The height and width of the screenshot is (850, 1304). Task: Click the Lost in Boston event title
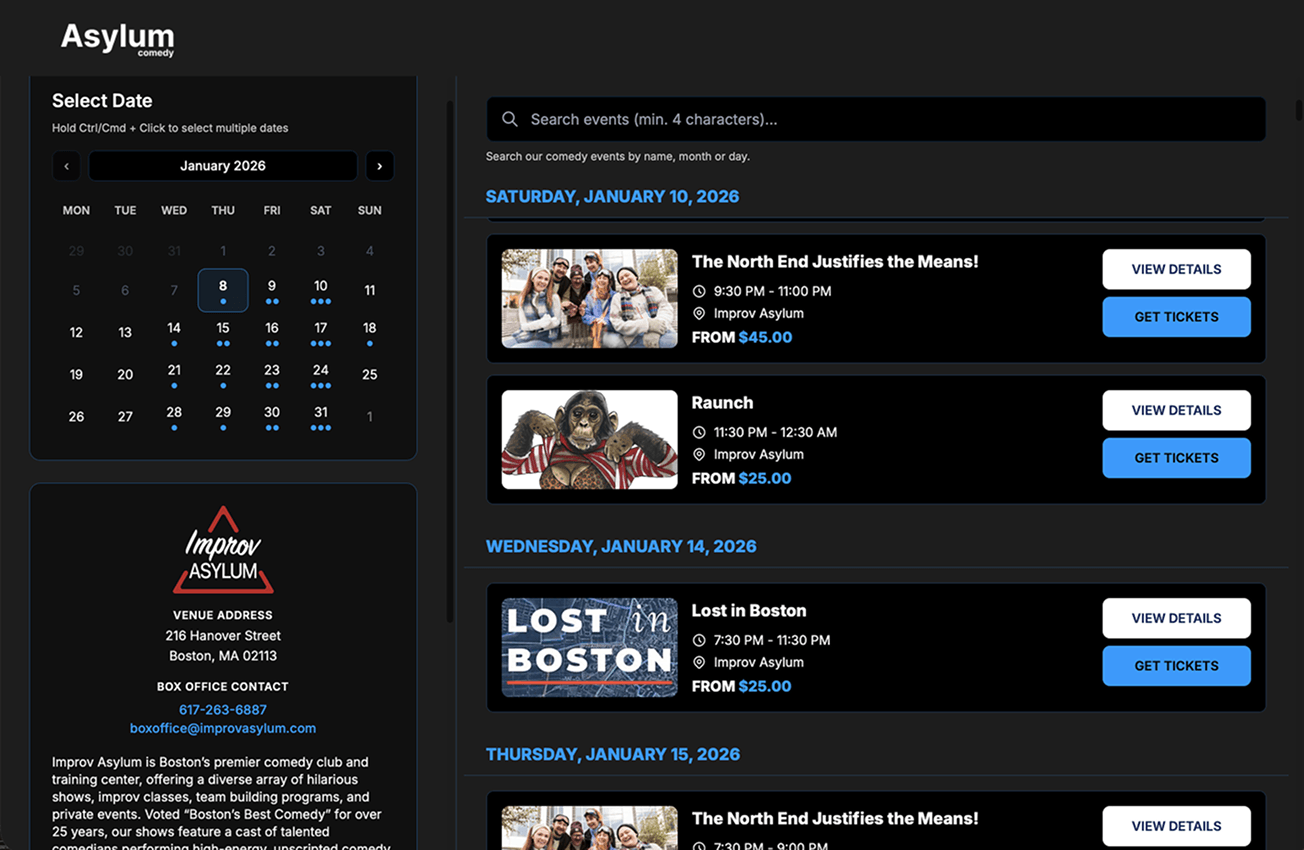click(749, 611)
